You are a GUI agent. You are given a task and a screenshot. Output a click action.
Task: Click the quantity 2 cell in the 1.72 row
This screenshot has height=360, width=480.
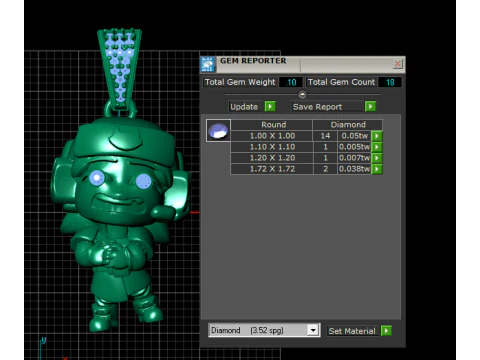(x=325, y=169)
